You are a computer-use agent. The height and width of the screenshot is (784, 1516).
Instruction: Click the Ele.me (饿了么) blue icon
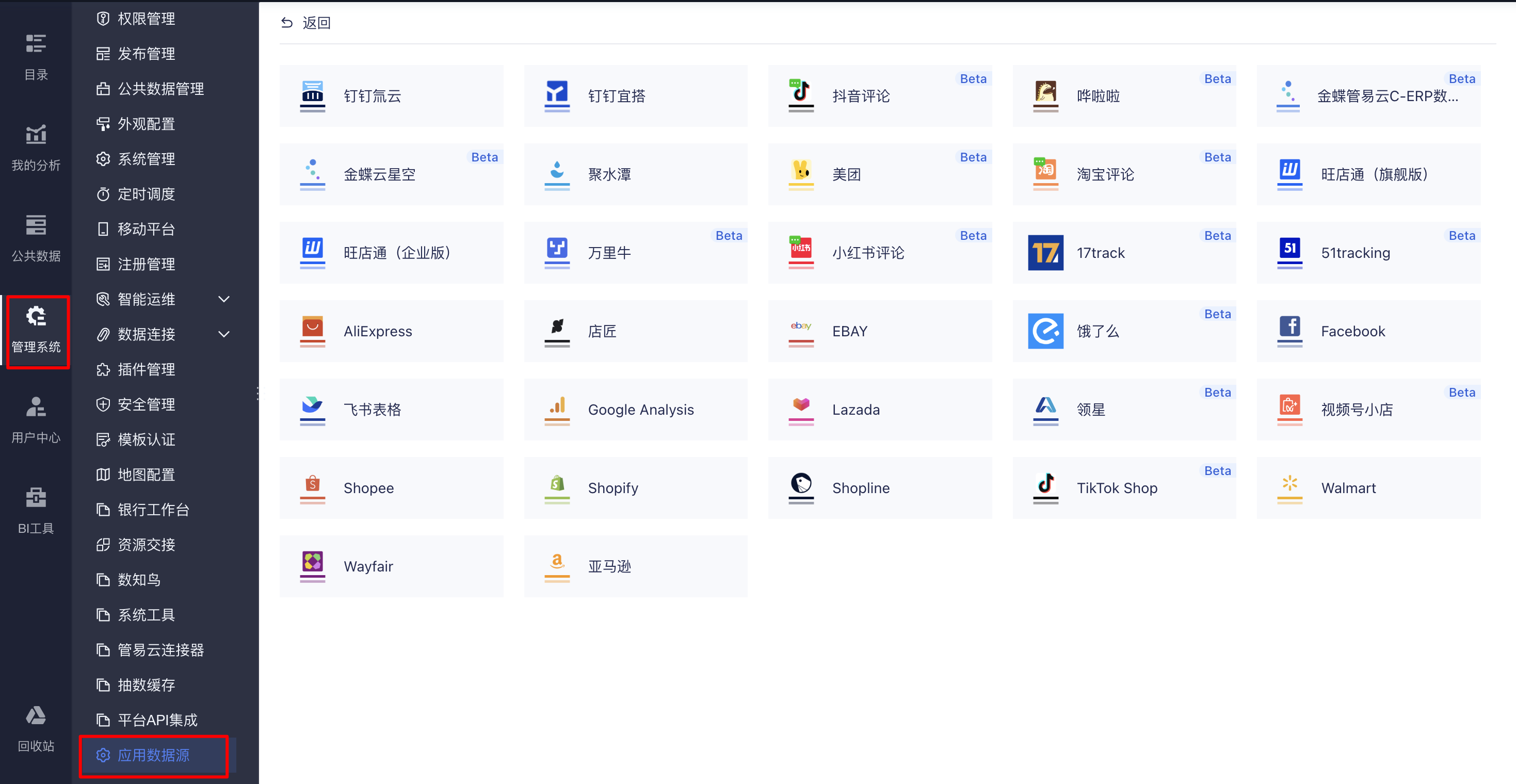tap(1045, 331)
